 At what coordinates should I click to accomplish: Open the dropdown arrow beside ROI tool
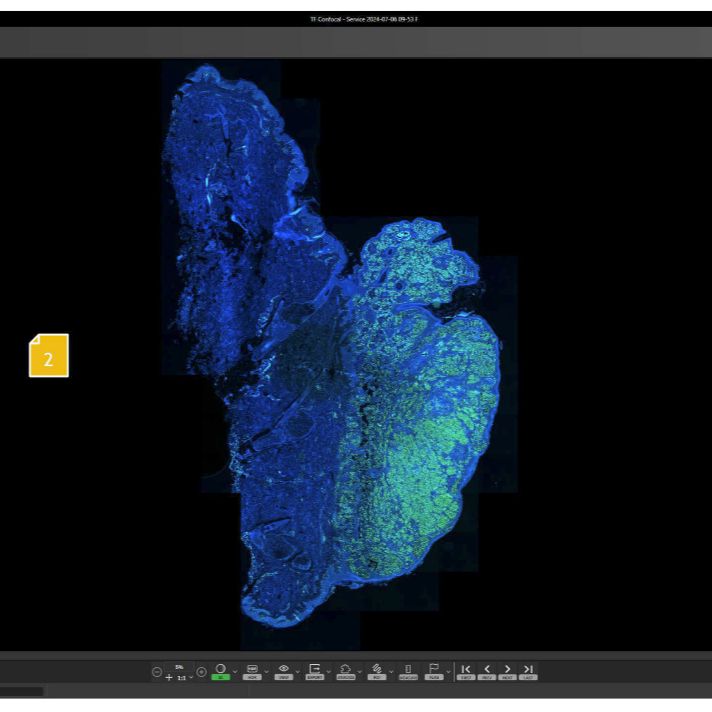point(391,671)
